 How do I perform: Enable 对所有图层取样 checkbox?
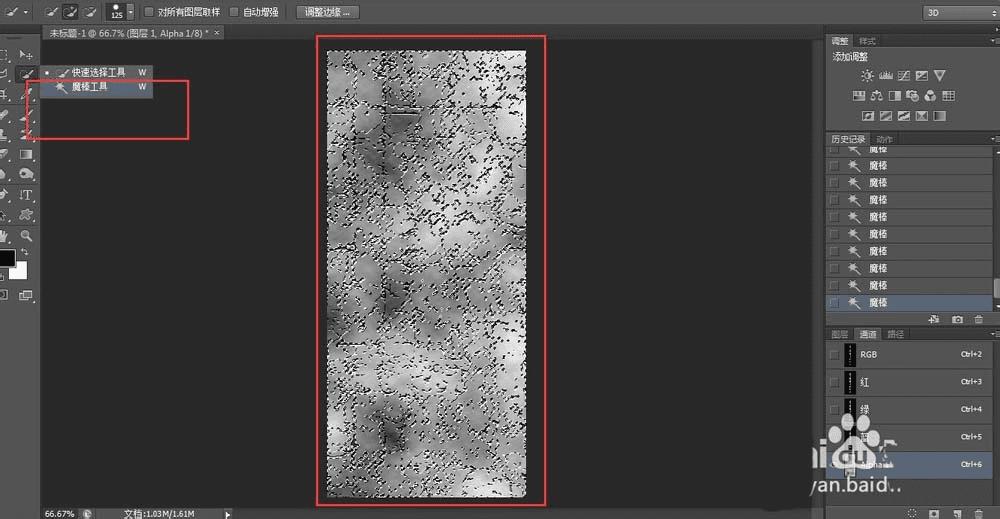(149, 11)
